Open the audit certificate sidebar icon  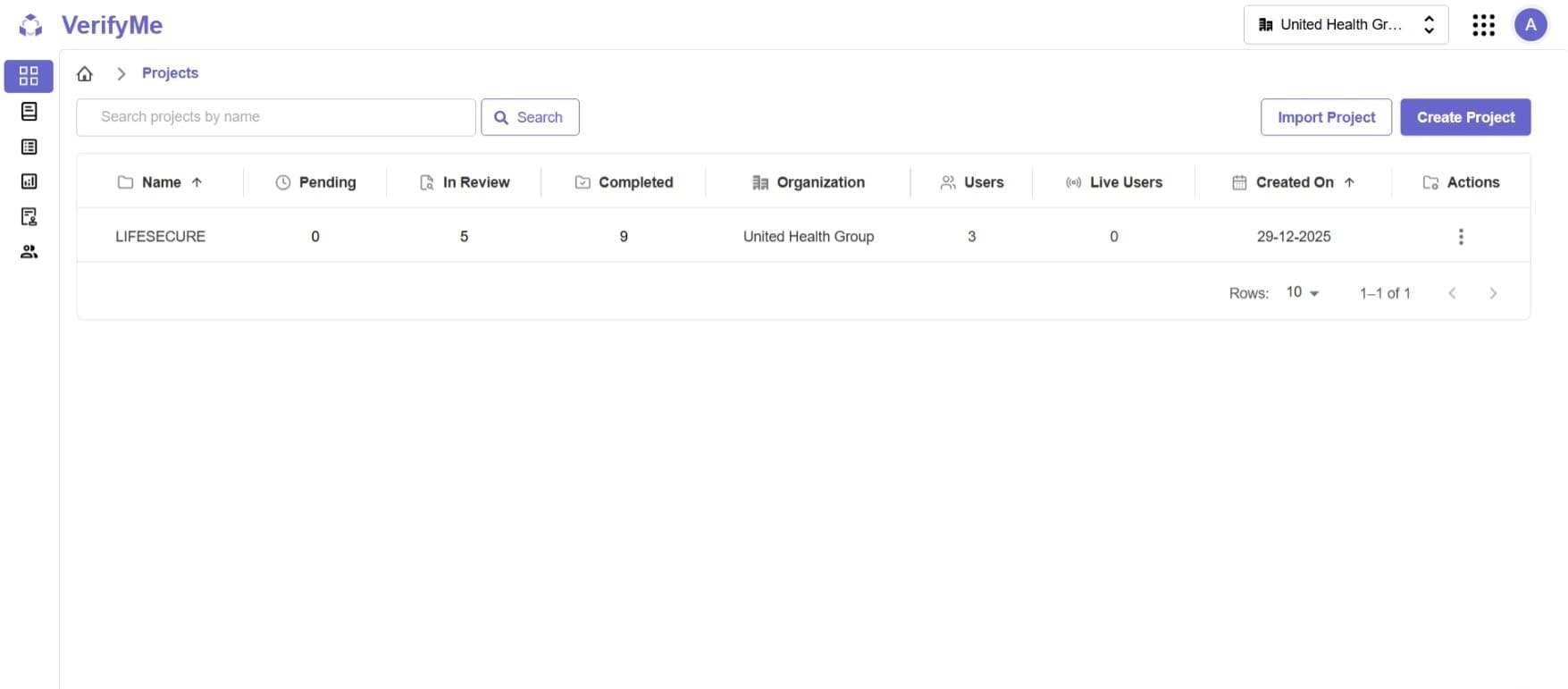pyautogui.click(x=29, y=216)
